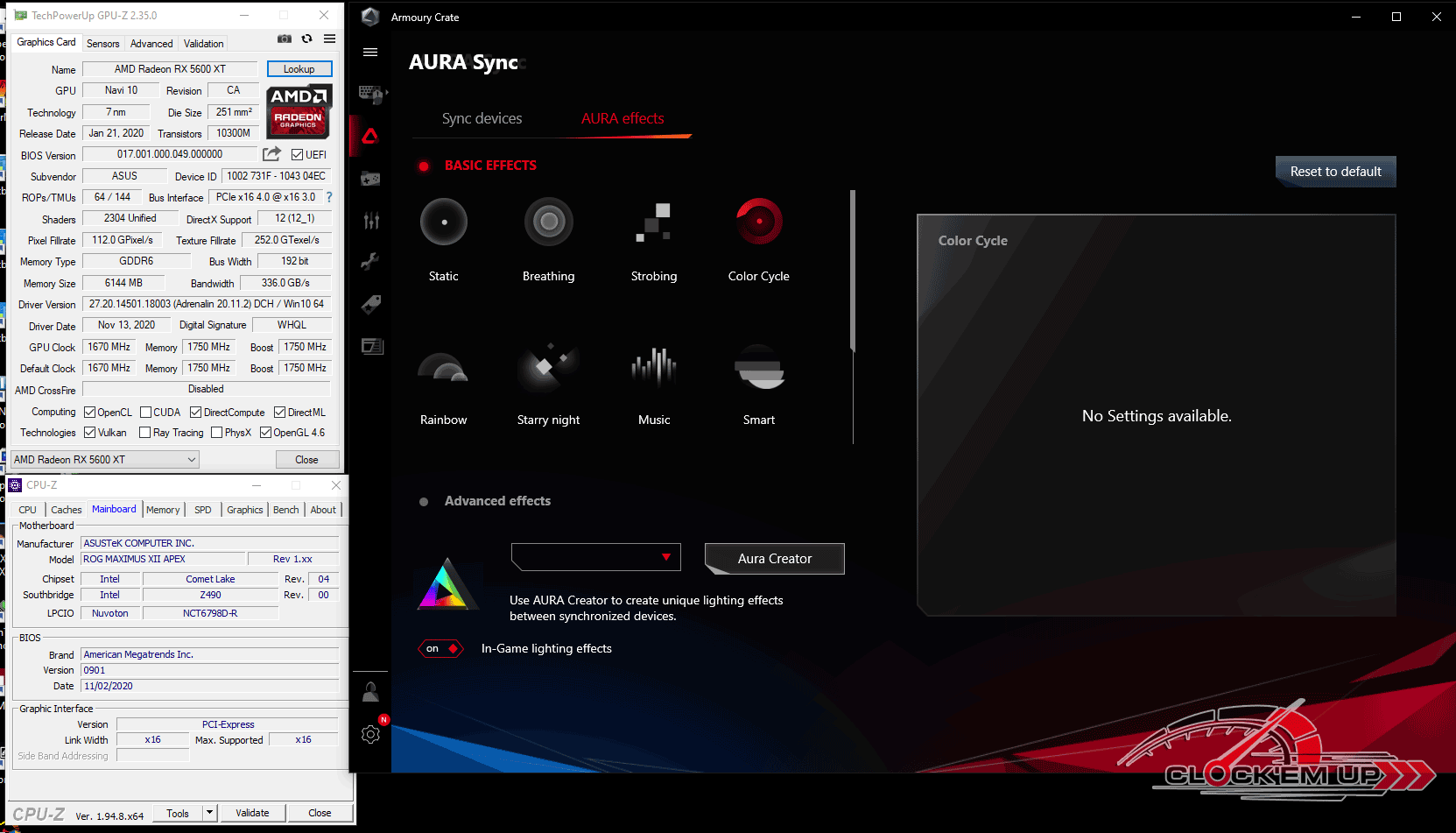Open the CPU-Z Tools dropdown arrow
The image size is (1456, 833).
tap(209, 813)
